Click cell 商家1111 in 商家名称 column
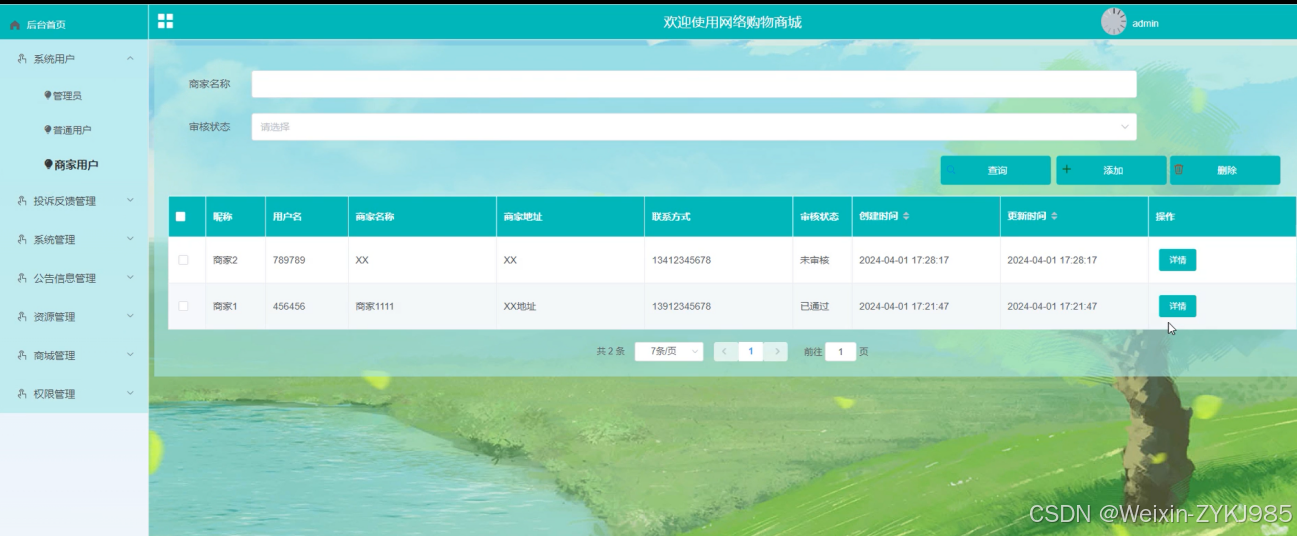This screenshot has height=536, width=1297. point(375,306)
